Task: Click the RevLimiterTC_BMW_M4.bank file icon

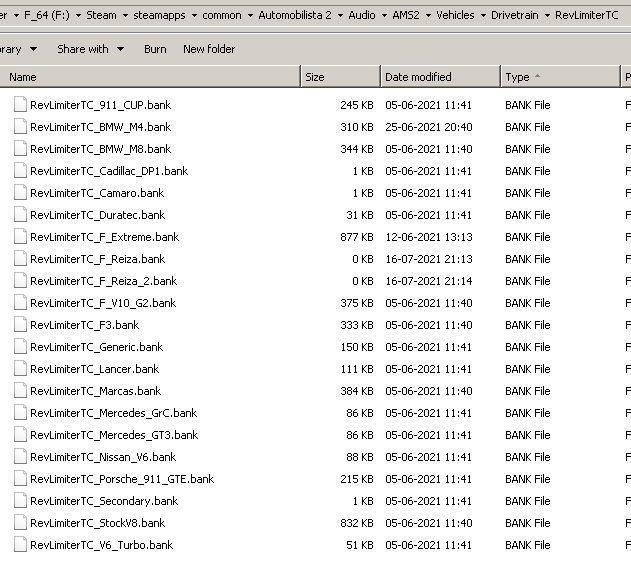Action: click(x=20, y=127)
